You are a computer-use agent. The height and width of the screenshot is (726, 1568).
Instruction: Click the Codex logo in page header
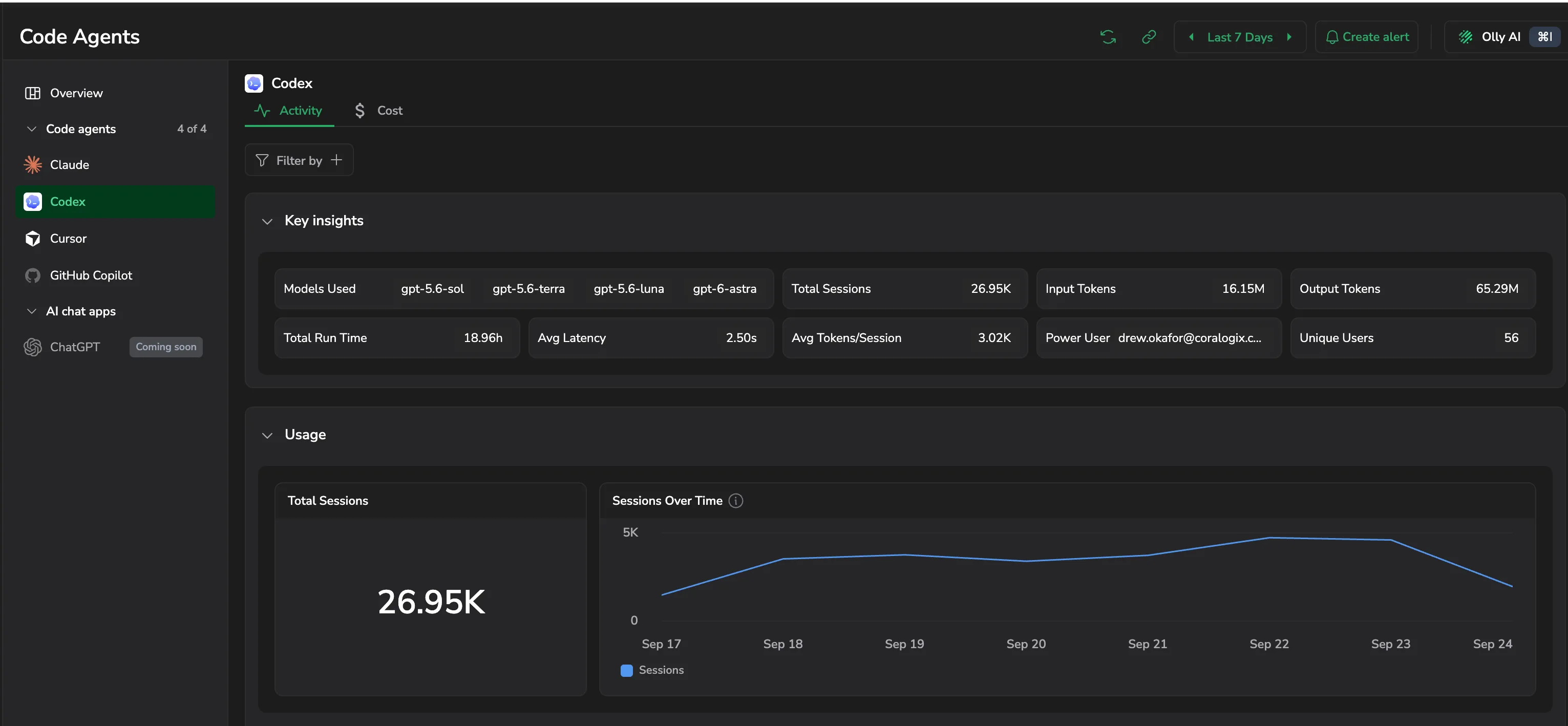(254, 83)
